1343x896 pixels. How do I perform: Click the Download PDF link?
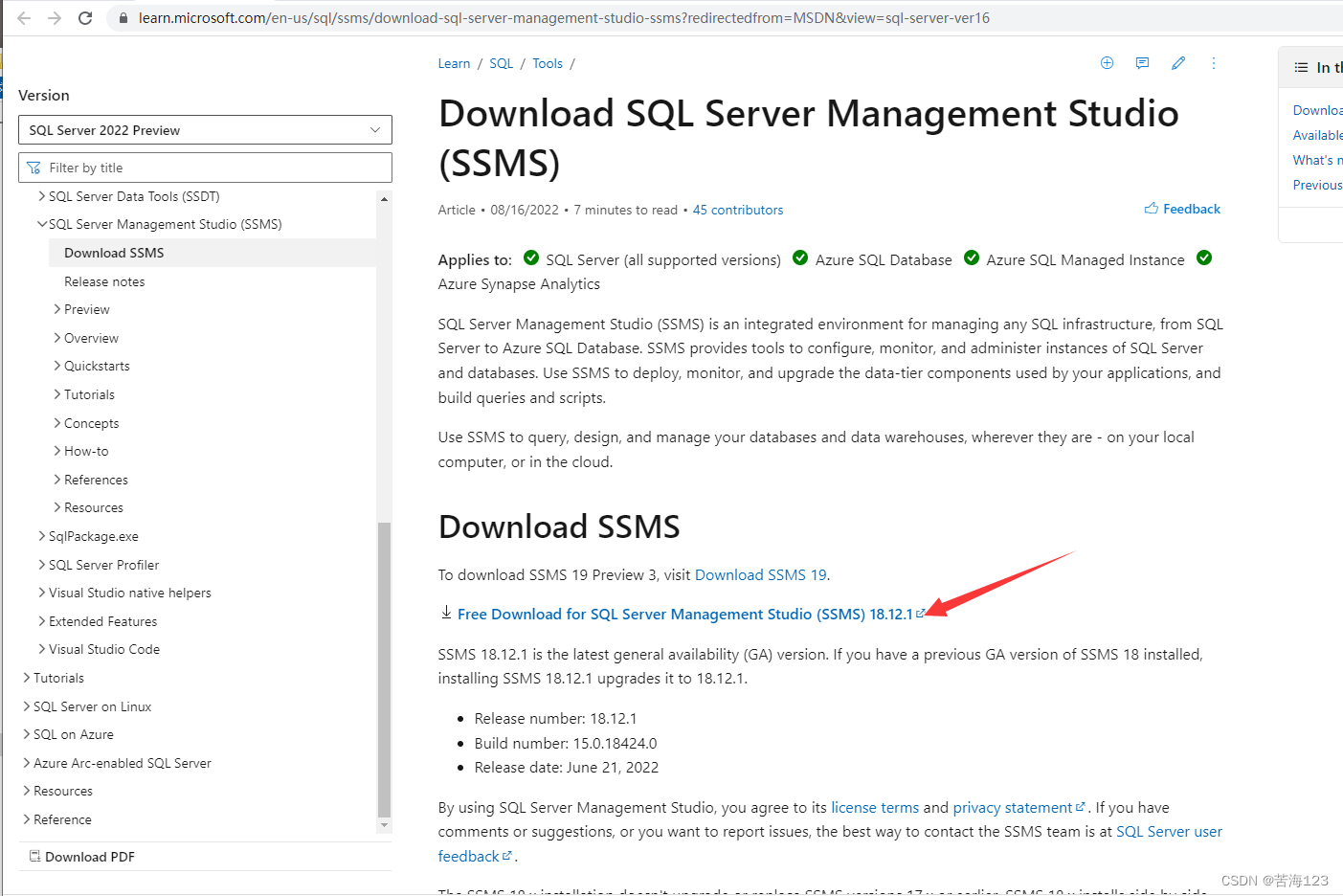coord(89,857)
